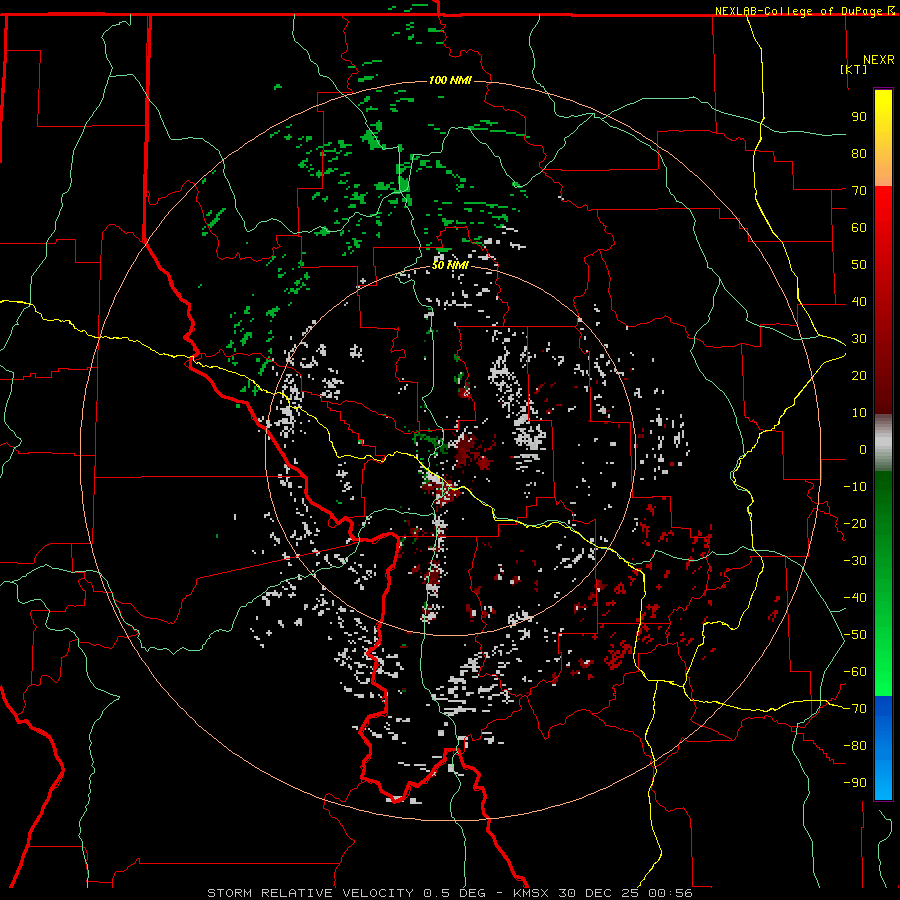Click the 80 value on velocity scale
The width and height of the screenshot is (900, 900).
point(859,153)
